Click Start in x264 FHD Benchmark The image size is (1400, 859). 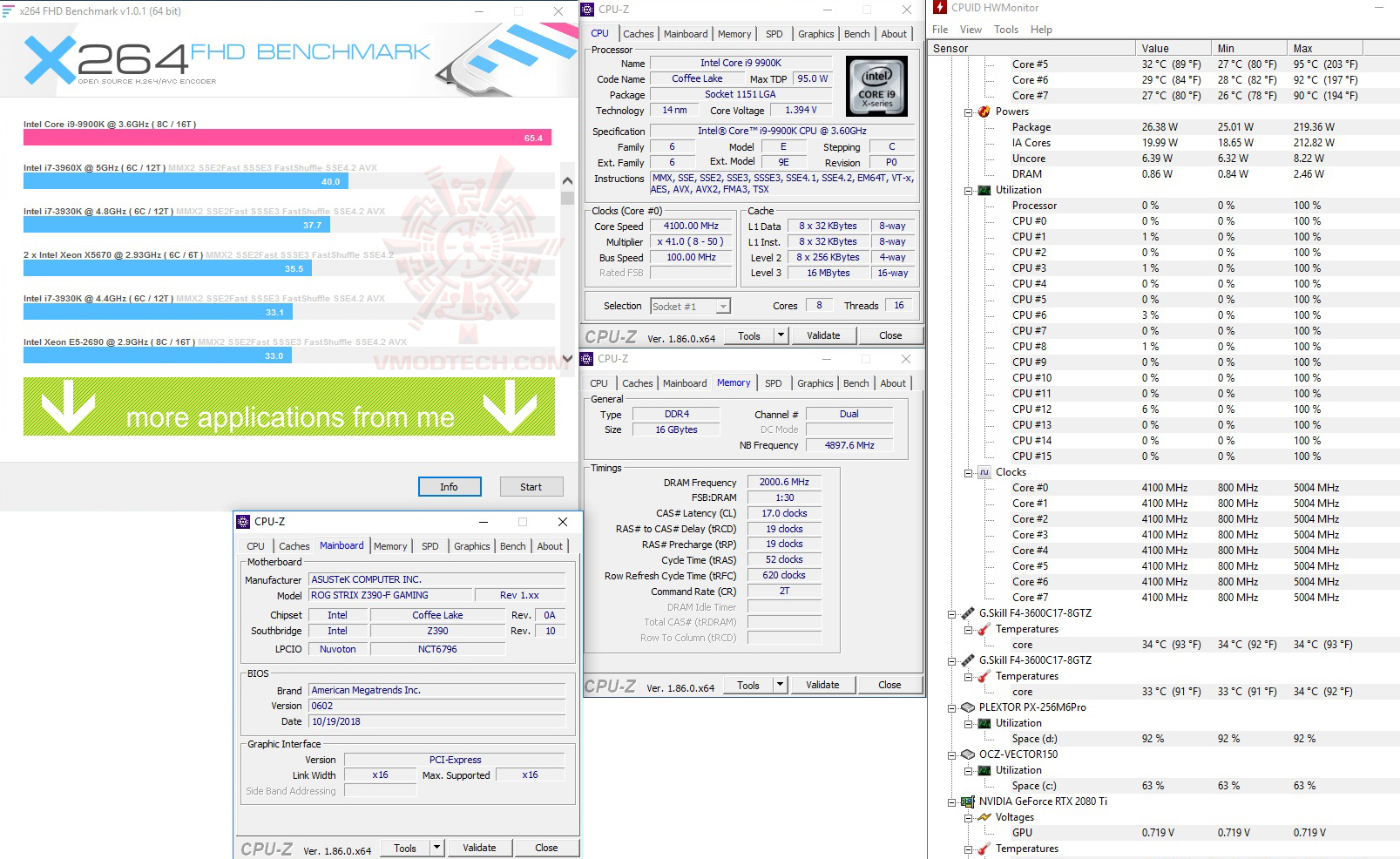[531, 486]
